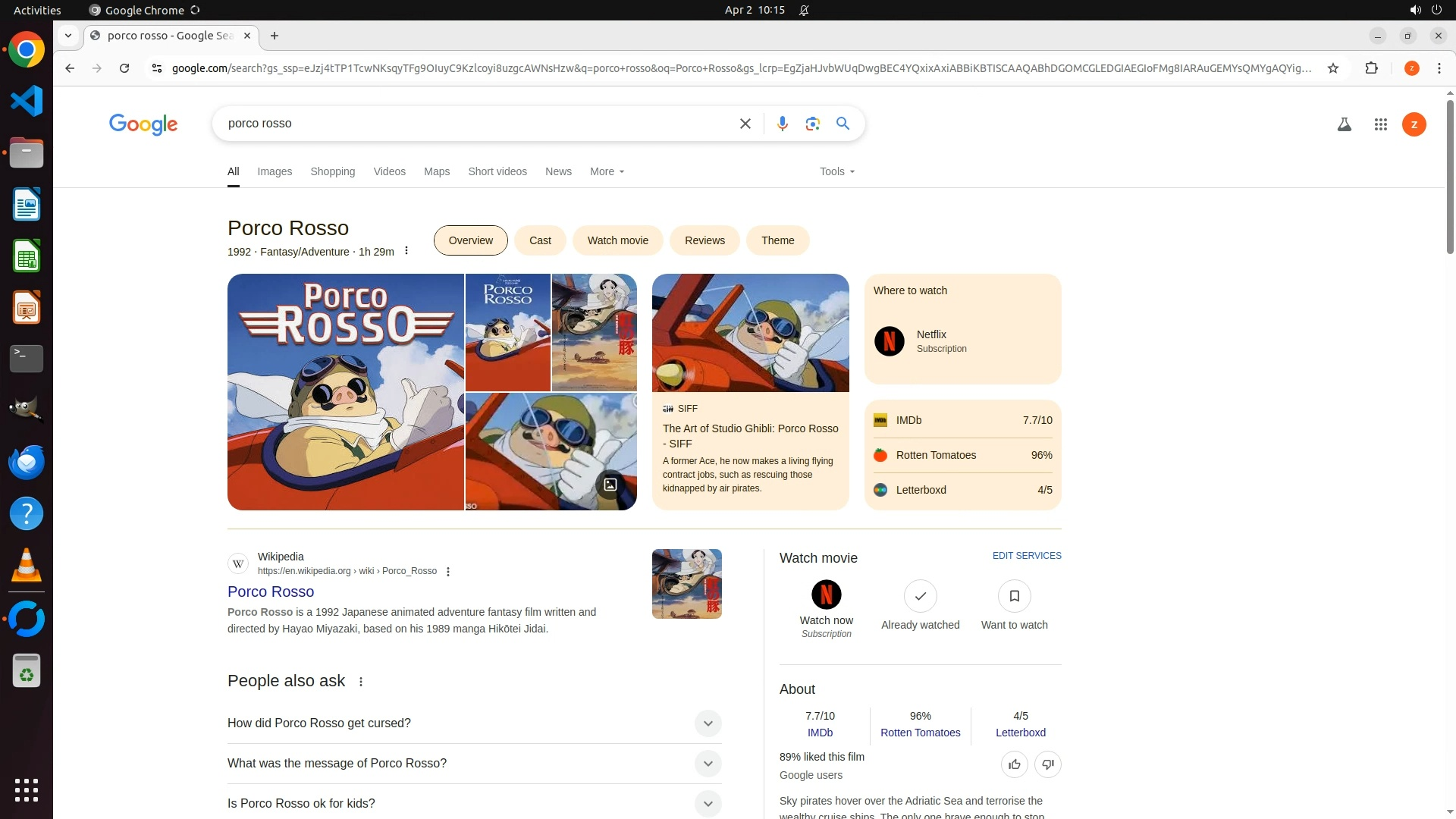
Task: Open the More search filters menu
Action: coord(607,171)
